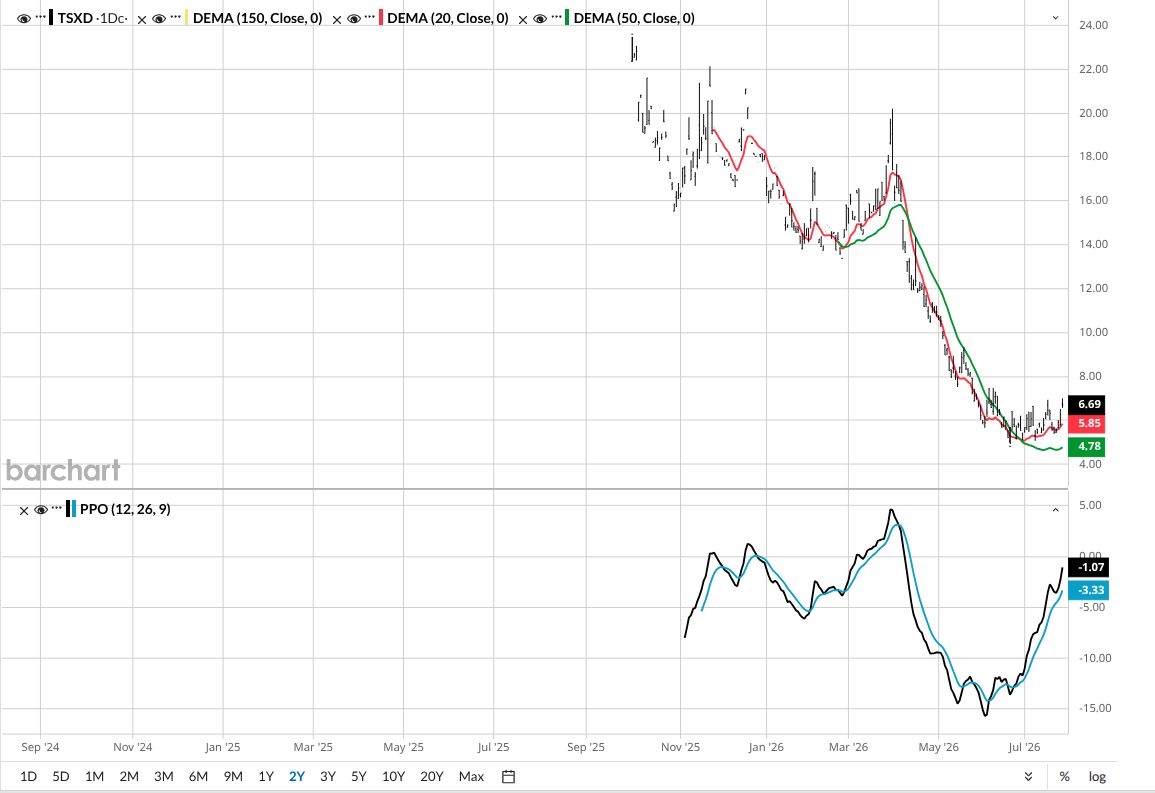The image size is (1155, 793).
Task: Open three-dot options for DEMA (150, Close, 0)
Action: click(x=175, y=16)
